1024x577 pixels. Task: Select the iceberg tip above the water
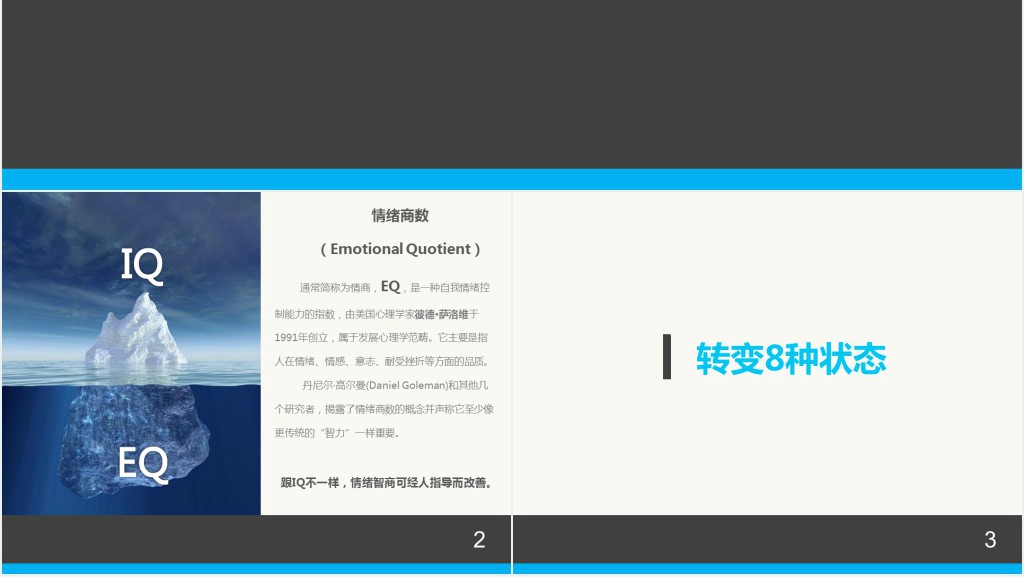click(137, 330)
